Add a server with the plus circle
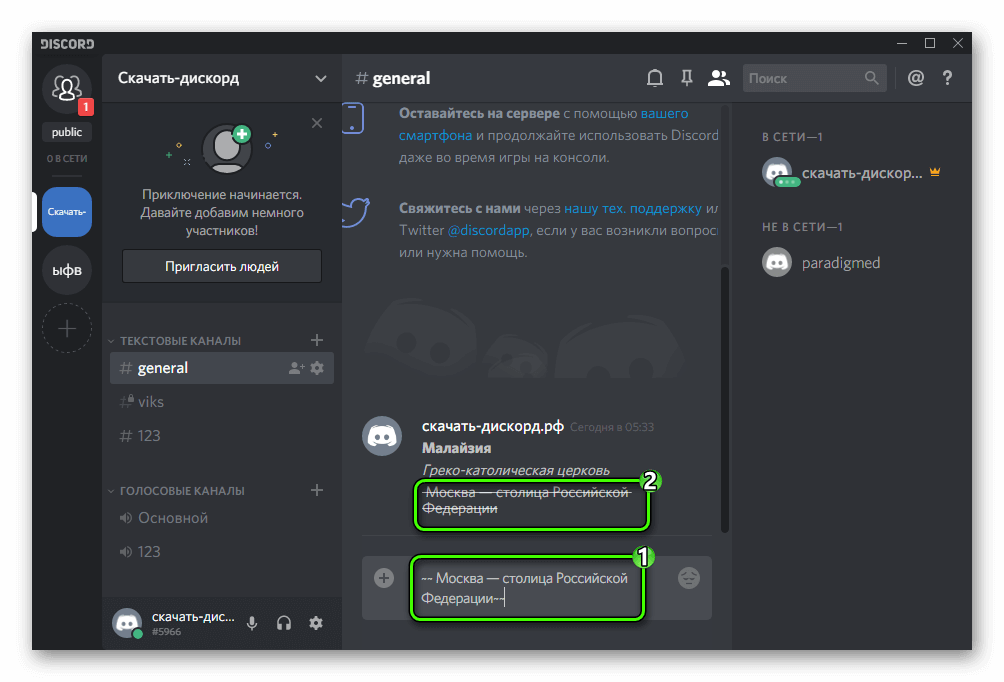This screenshot has height=682, width=1004. click(x=67, y=328)
